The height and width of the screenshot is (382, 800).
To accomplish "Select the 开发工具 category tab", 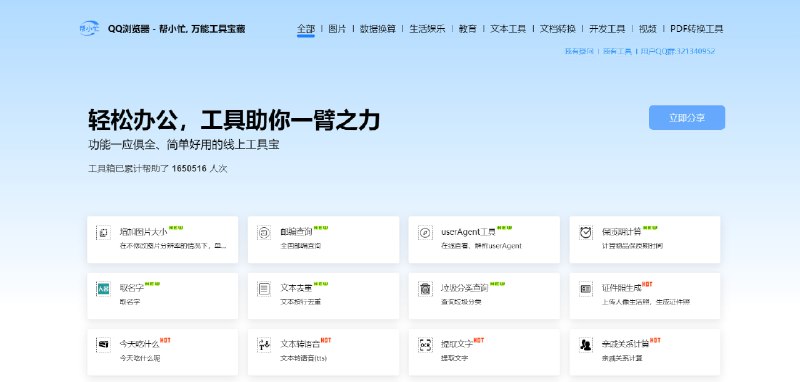I will [607, 29].
